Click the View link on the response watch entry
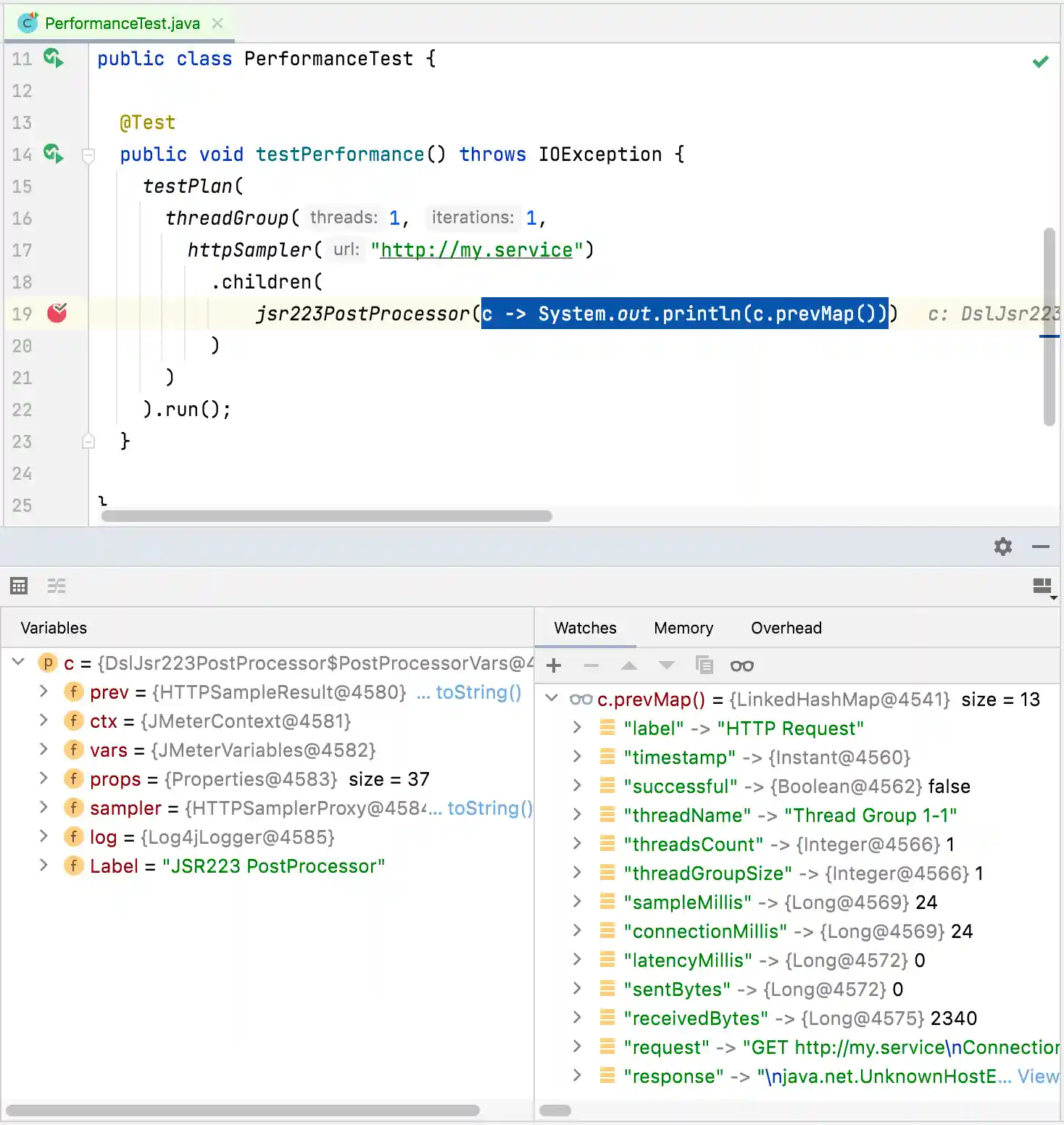The image size is (1064, 1125). coord(1039,1076)
